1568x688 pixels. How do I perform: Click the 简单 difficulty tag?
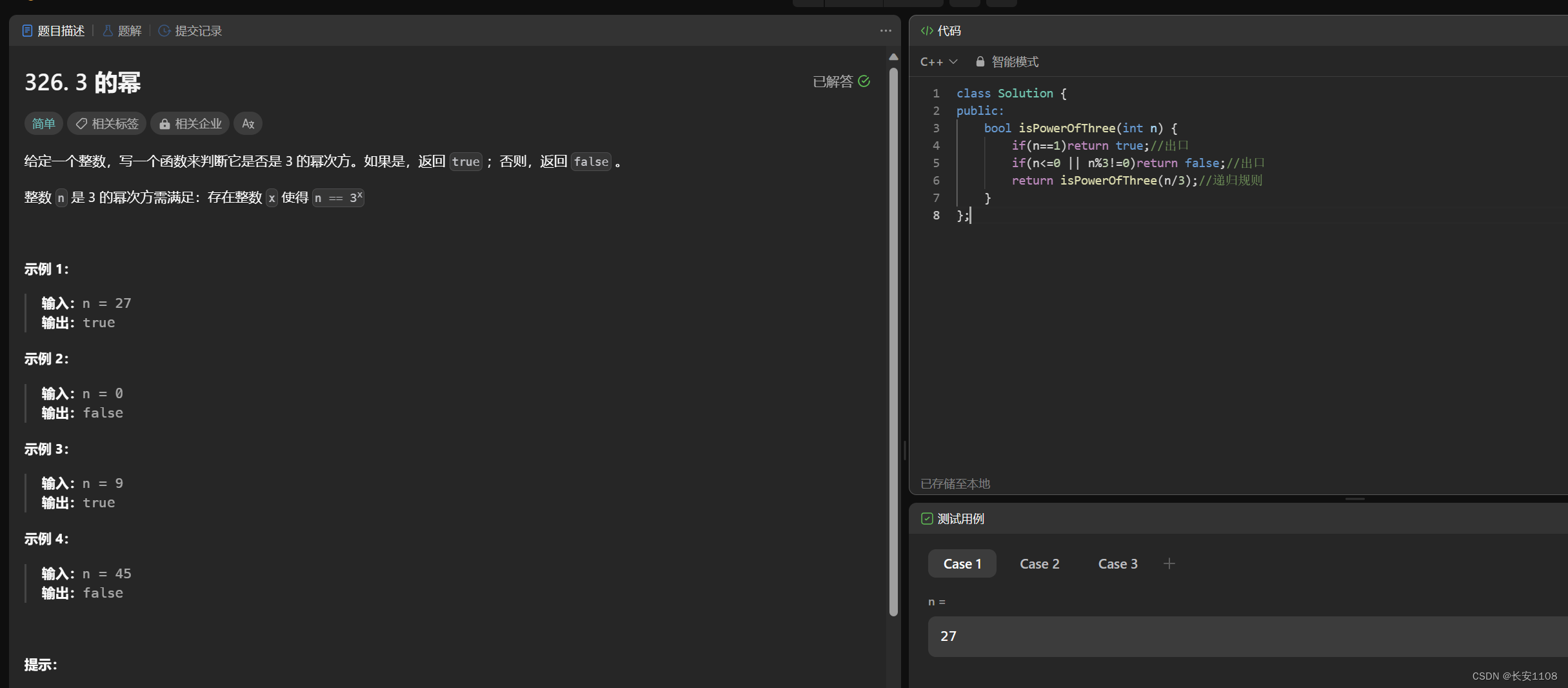click(x=44, y=123)
